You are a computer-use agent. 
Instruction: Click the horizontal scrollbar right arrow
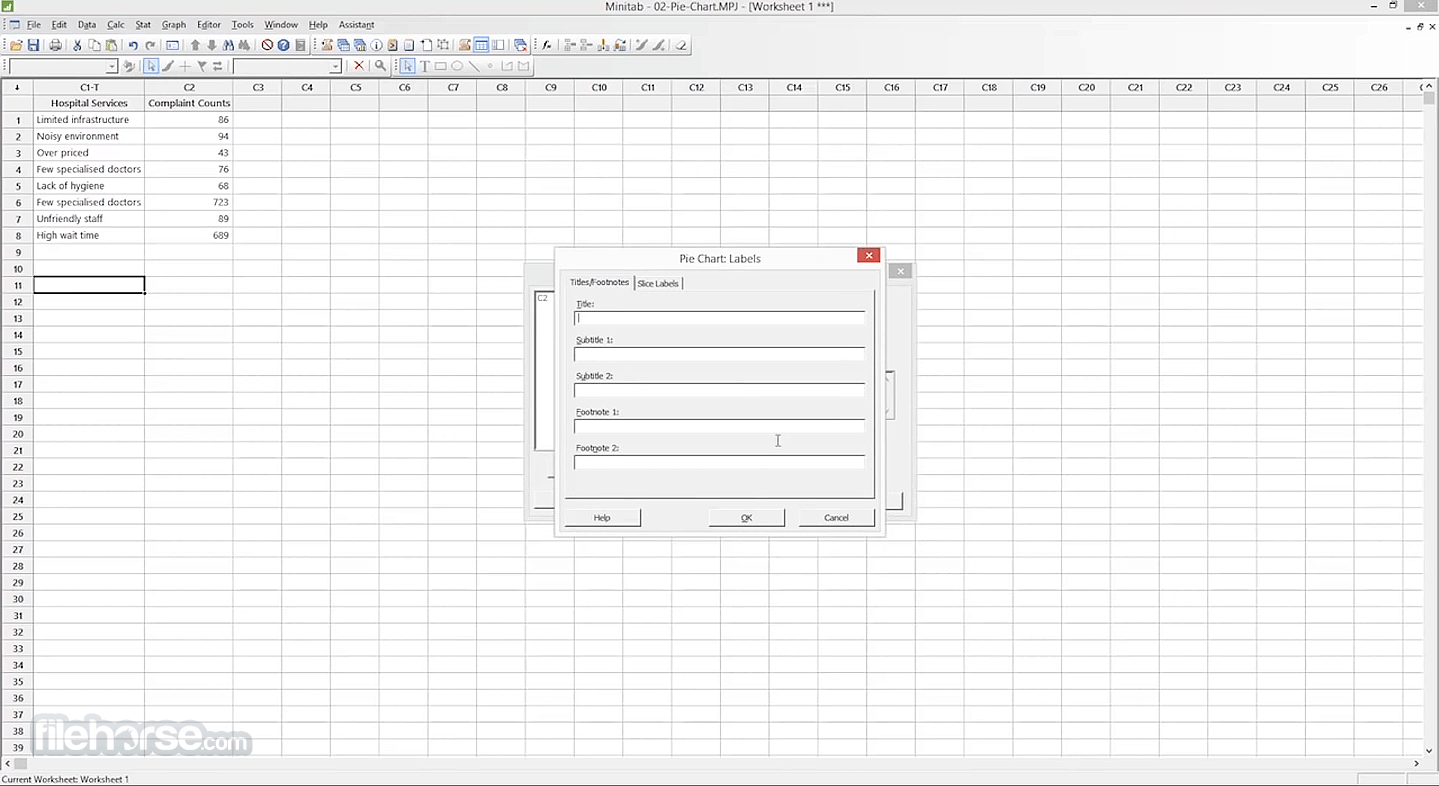click(x=1416, y=764)
